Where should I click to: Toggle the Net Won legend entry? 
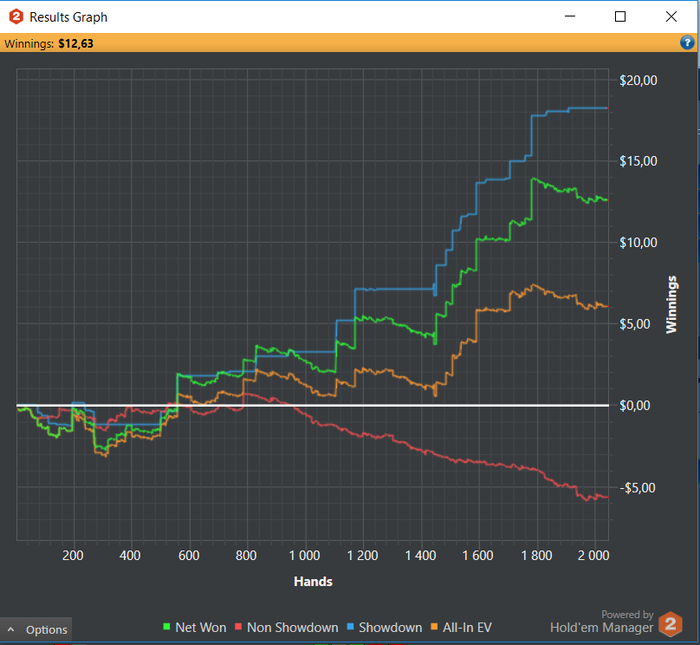pos(195,627)
